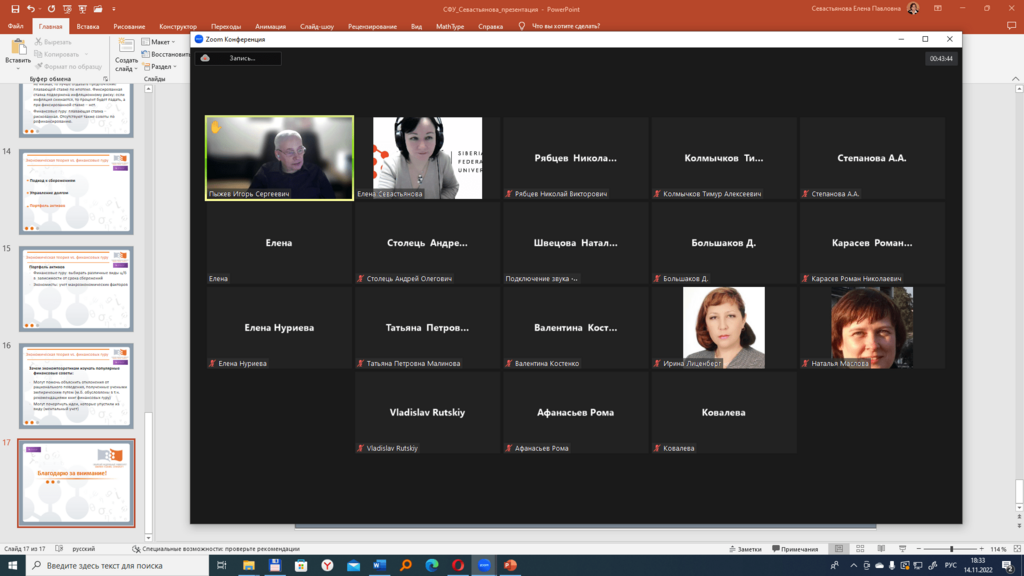Open the MathType ribbon tab

point(450,27)
